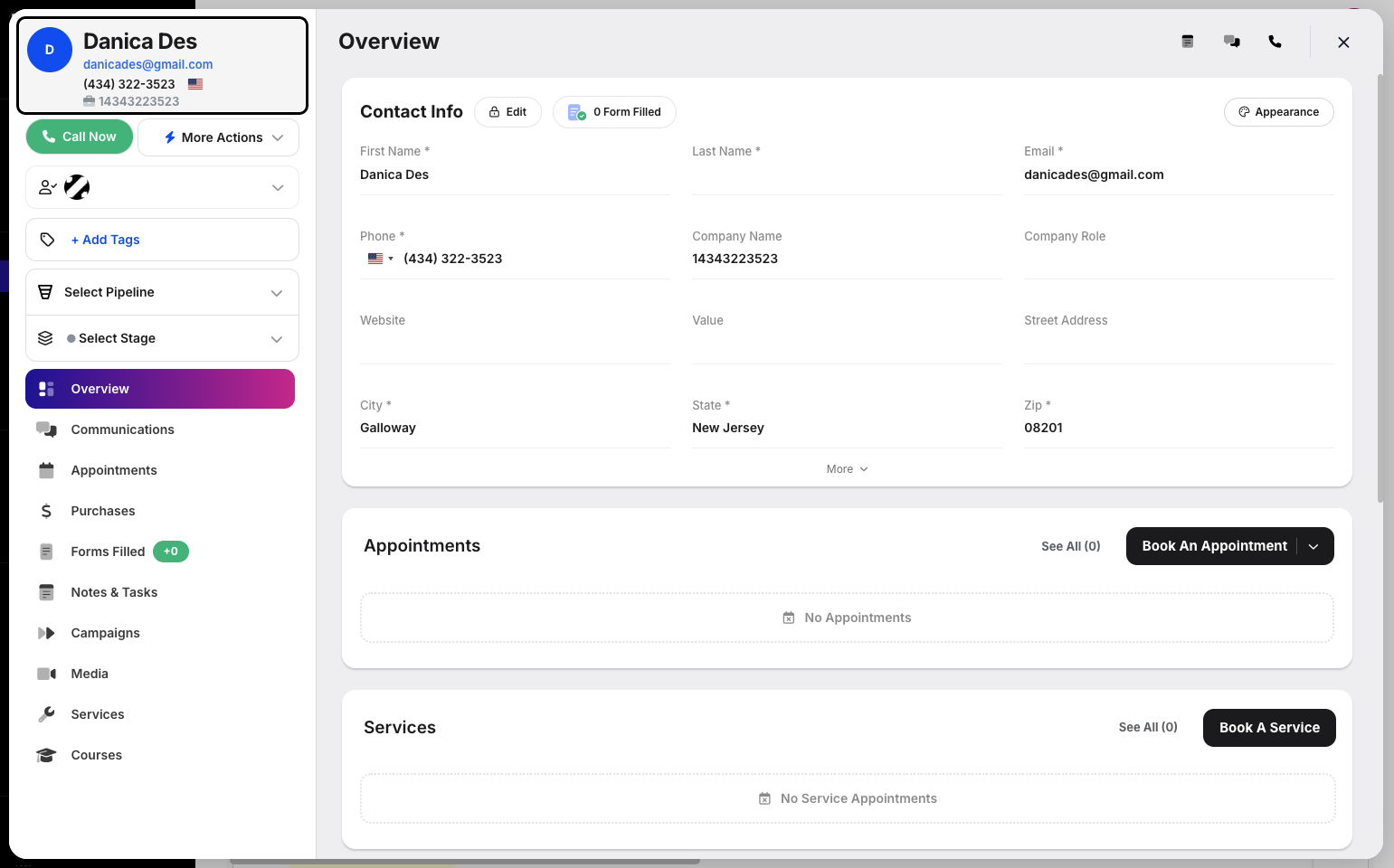The width and height of the screenshot is (1394, 868).
Task: Click the funnel icon in Select Pipeline
Action: click(45, 292)
